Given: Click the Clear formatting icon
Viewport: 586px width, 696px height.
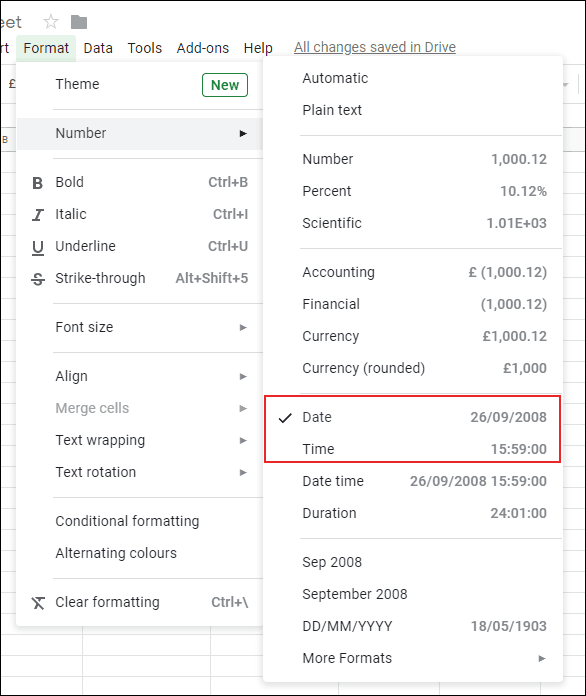Looking at the screenshot, I should (x=38, y=603).
